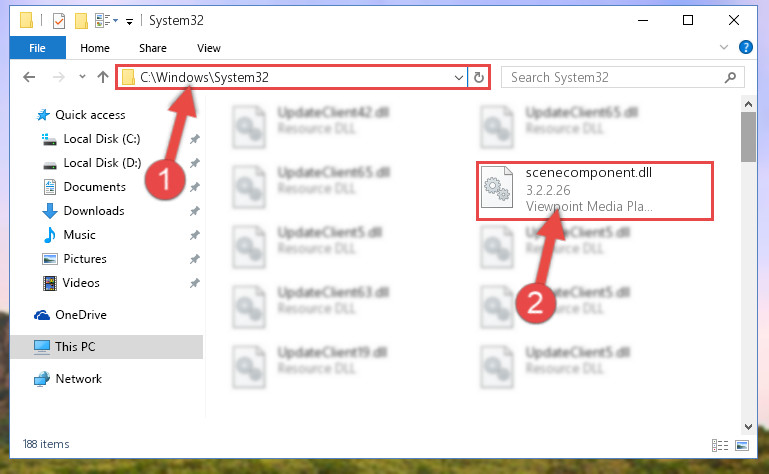Image resolution: width=769 pixels, height=474 pixels.
Task: Click the New folder icon in title bar
Action: pyautogui.click(x=81, y=21)
